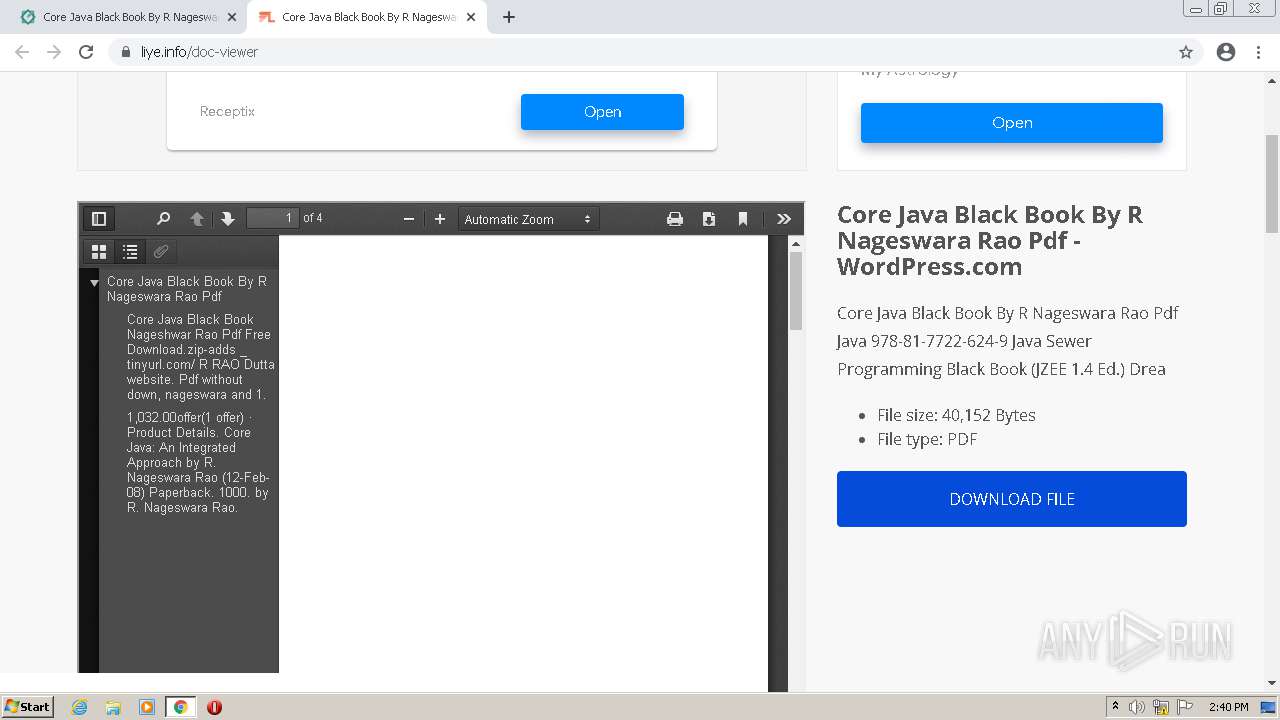Open the find-in-document search icon
The image size is (1280, 720).
click(x=164, y=219)
